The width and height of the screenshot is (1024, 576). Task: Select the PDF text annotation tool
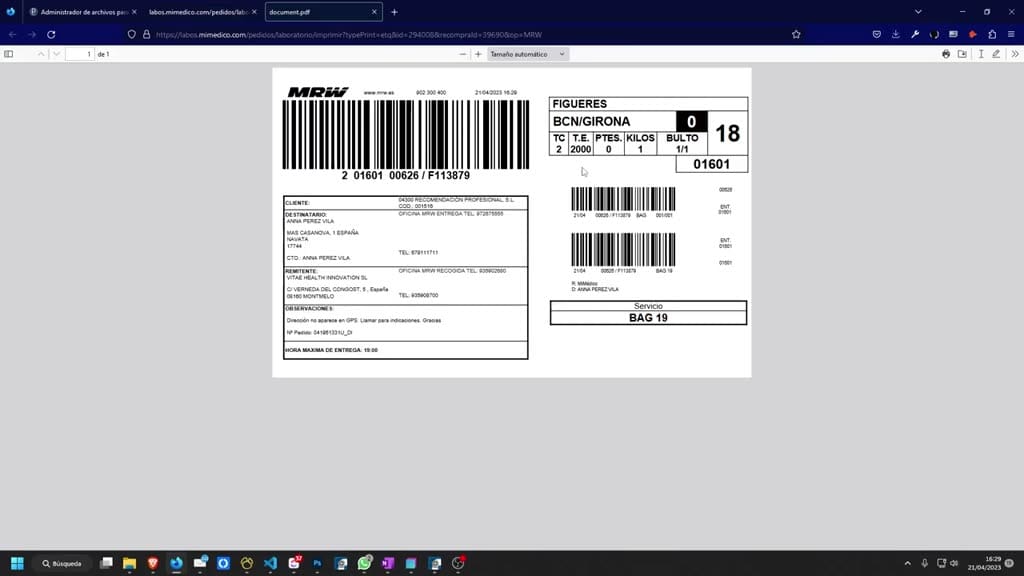981,54
